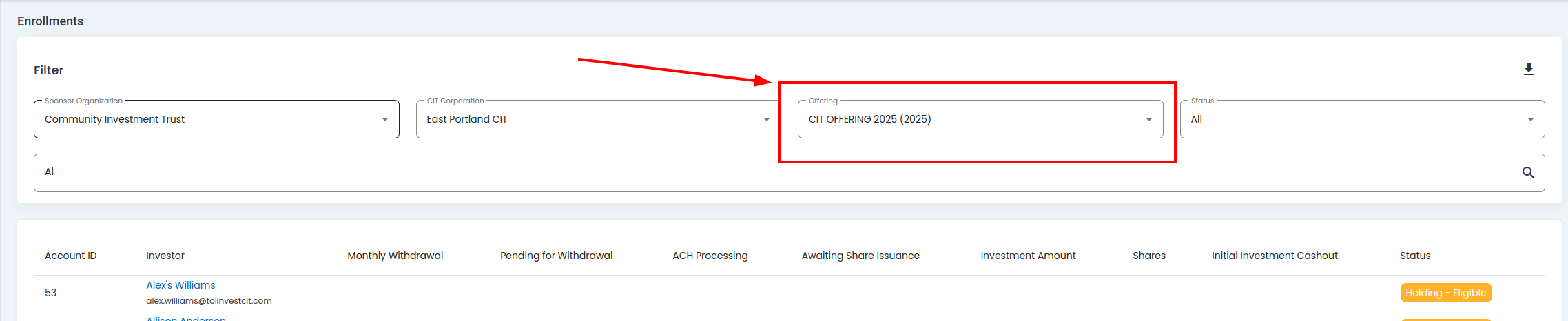The width and height of the screenshot is (1568, 321).
Task: Select the ACH Processing column header
Action: pos(710,256)
